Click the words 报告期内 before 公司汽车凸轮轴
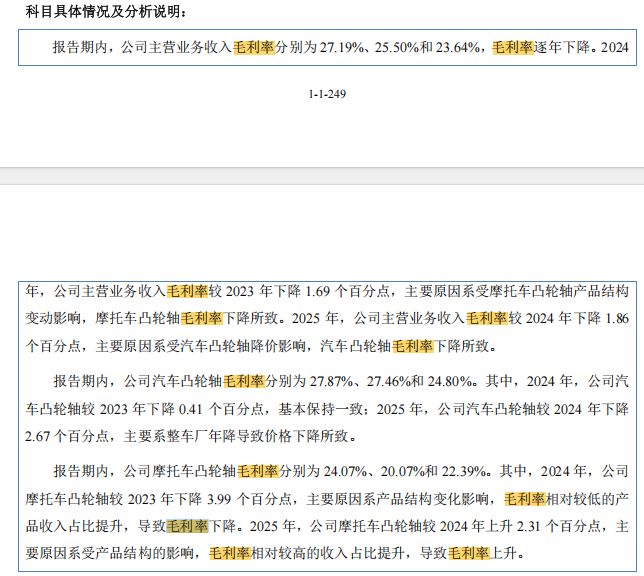The image size is (644, 576). [81, 381]
